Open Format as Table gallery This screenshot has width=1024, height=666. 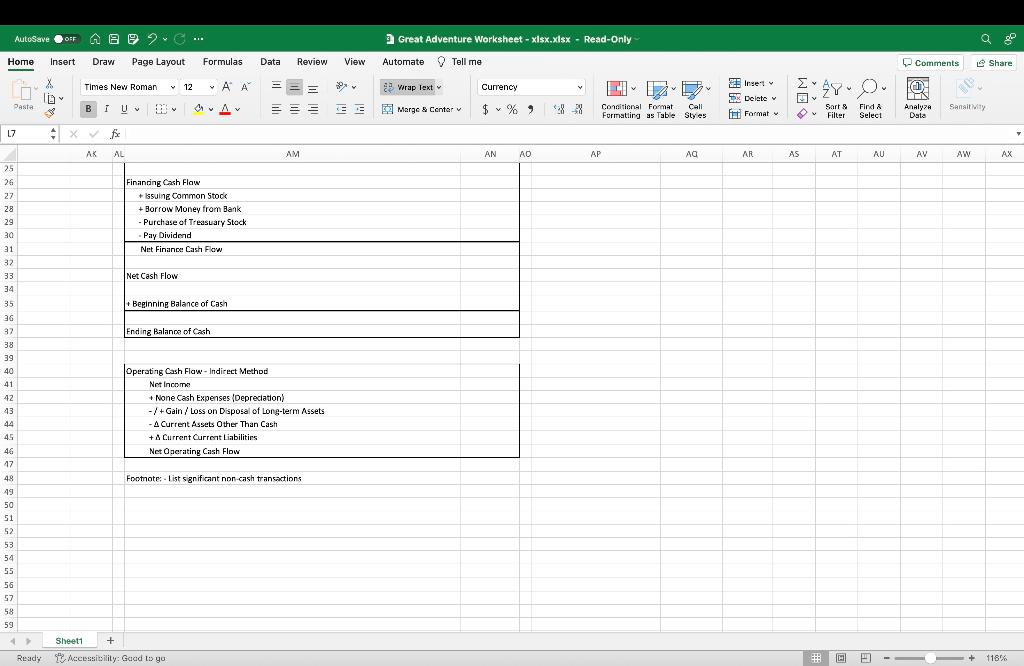click(x=661, y=99)
